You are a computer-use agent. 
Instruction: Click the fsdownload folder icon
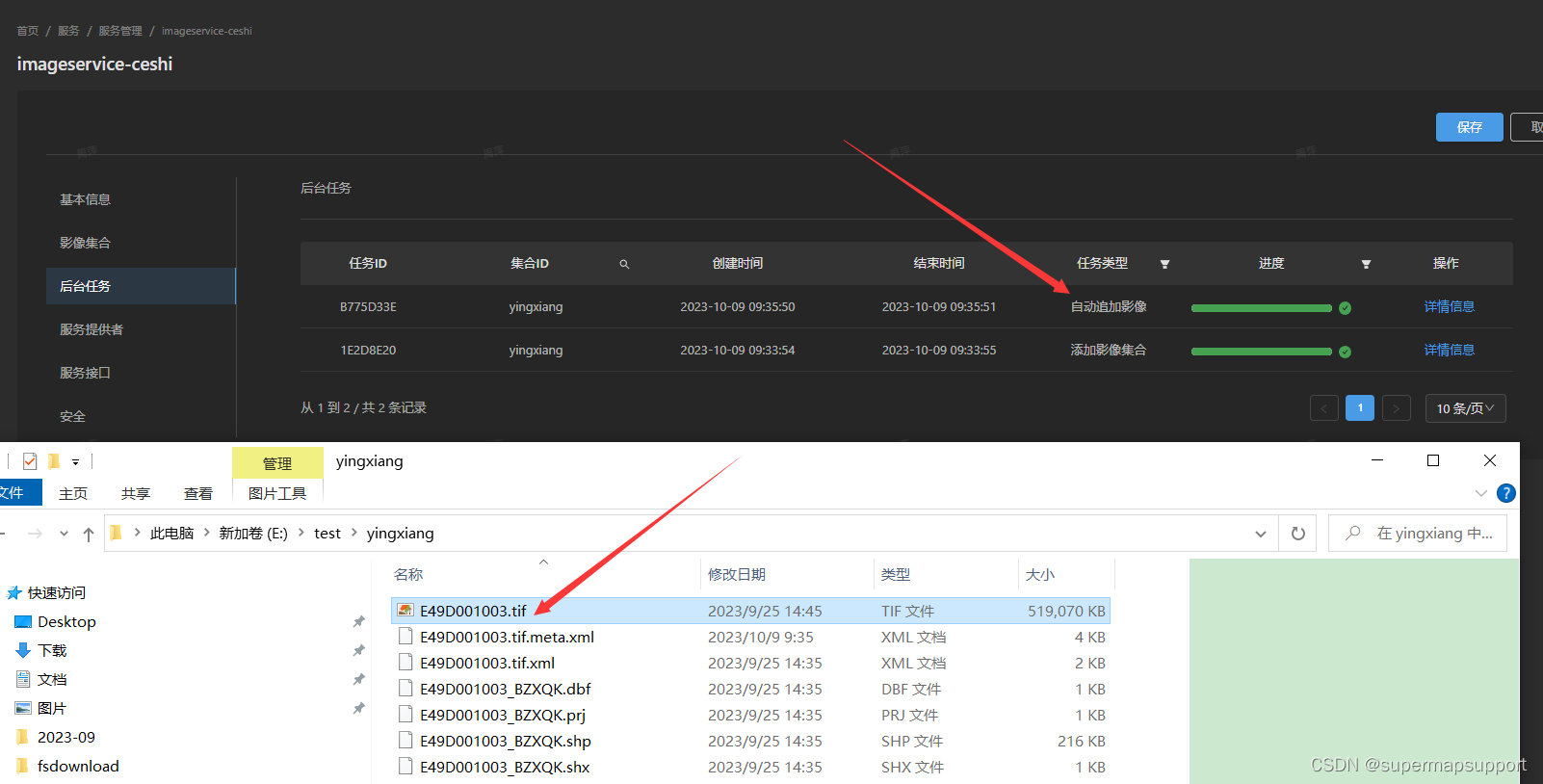(x=23, y=766)
